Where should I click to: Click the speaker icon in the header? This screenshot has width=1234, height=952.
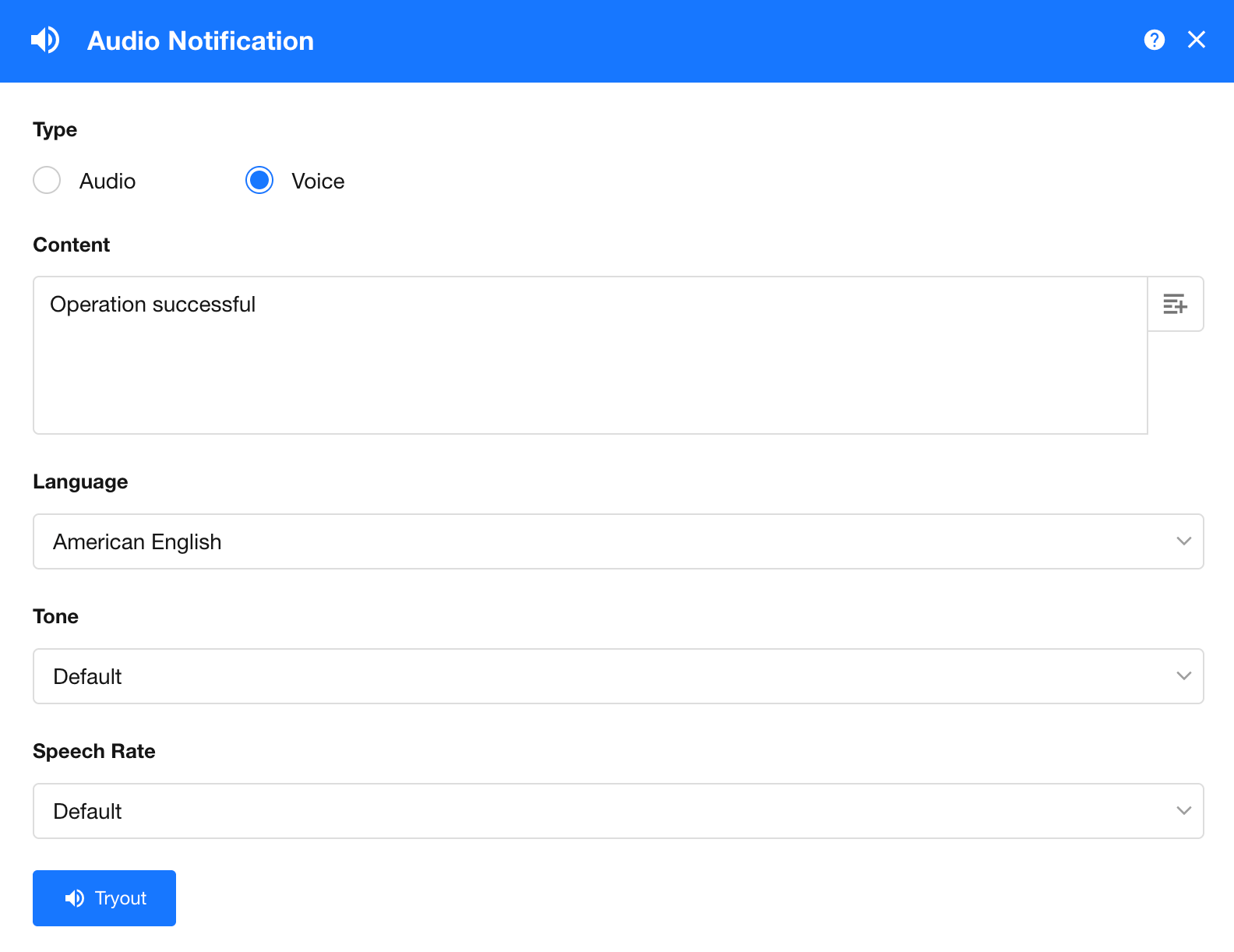tap(45, 41)
